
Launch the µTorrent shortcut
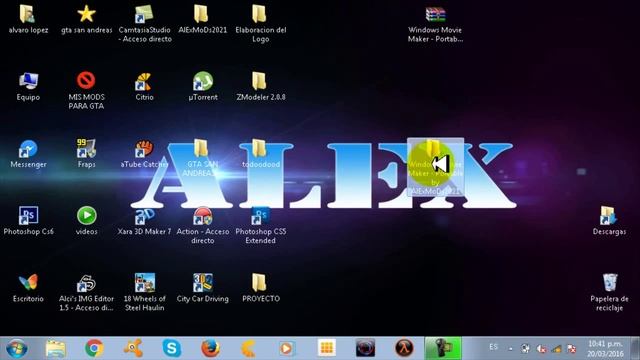203,87
